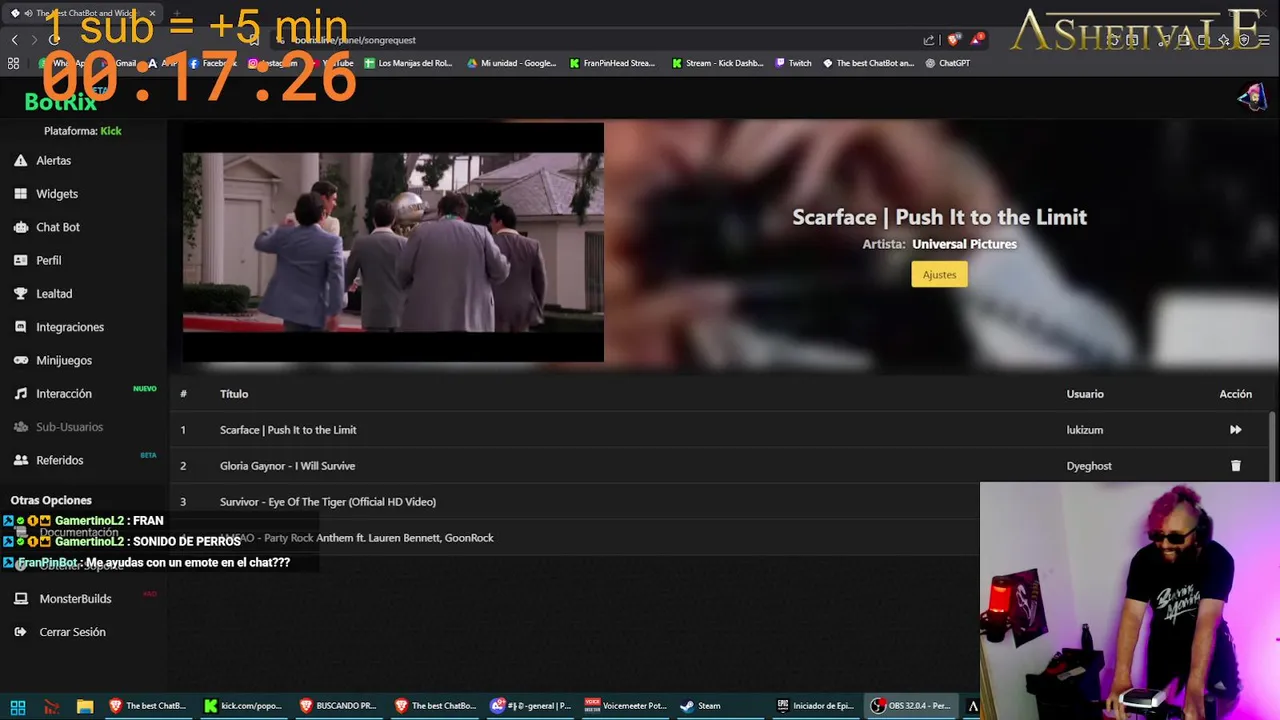The height and width of the screenshot is (720, 1280).
Task: Open the 'Los Manijas del Rol...' bookmark
Action: 408,63
